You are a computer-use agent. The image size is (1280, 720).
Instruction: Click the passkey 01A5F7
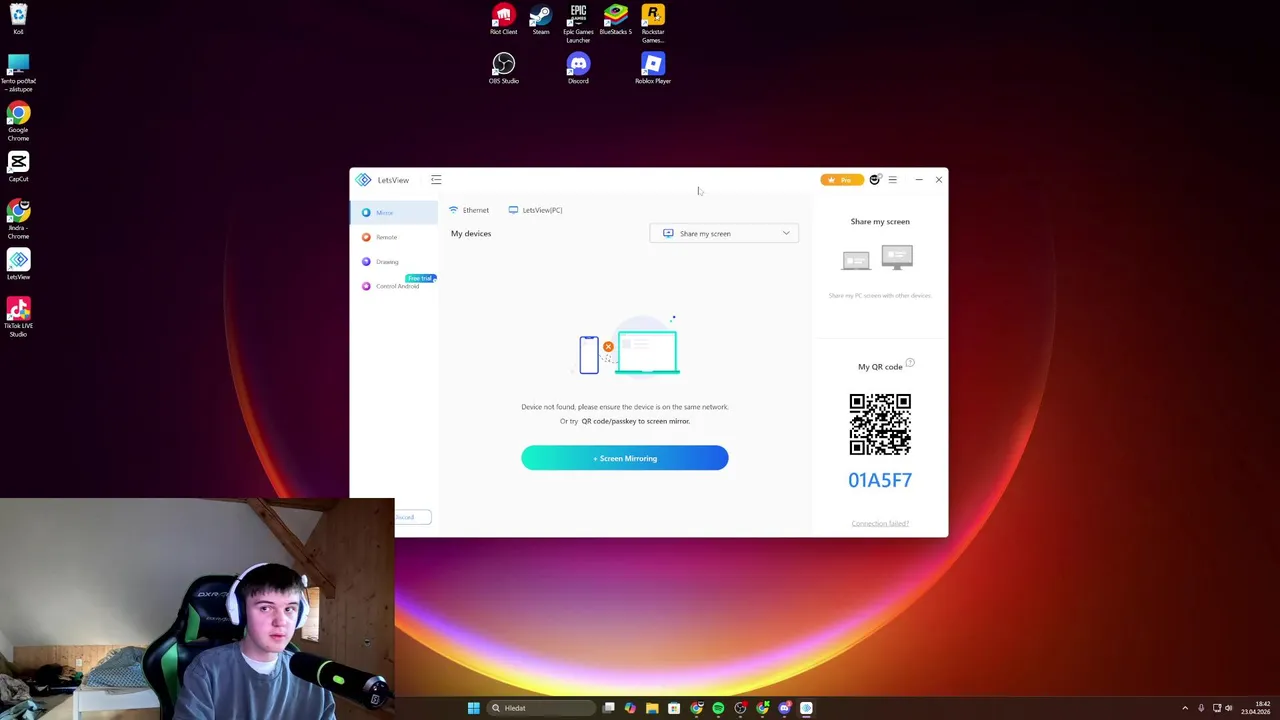pos(880,480)
